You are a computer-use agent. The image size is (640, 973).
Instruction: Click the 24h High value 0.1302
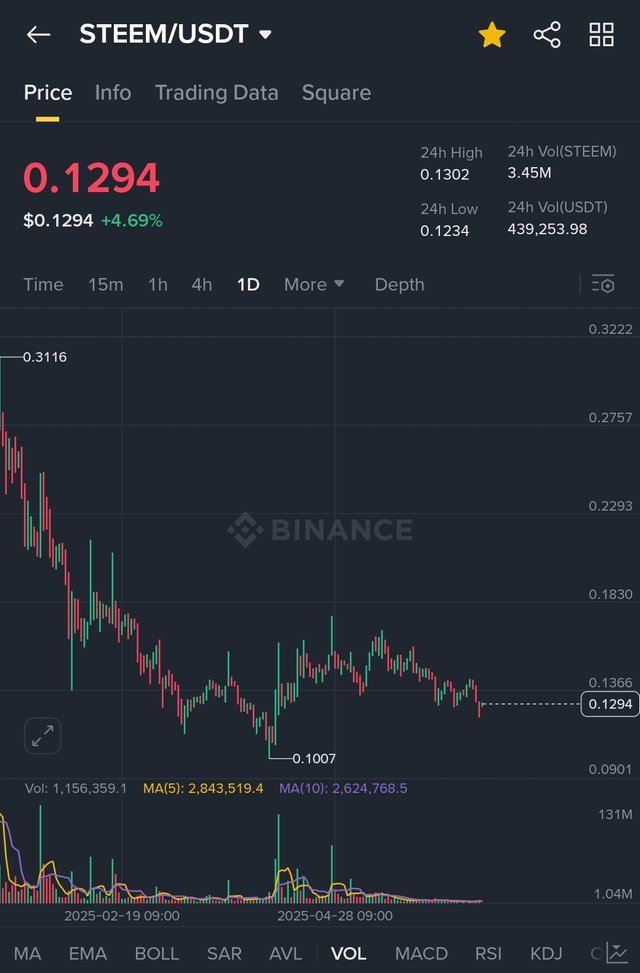(x=444, y=174)
